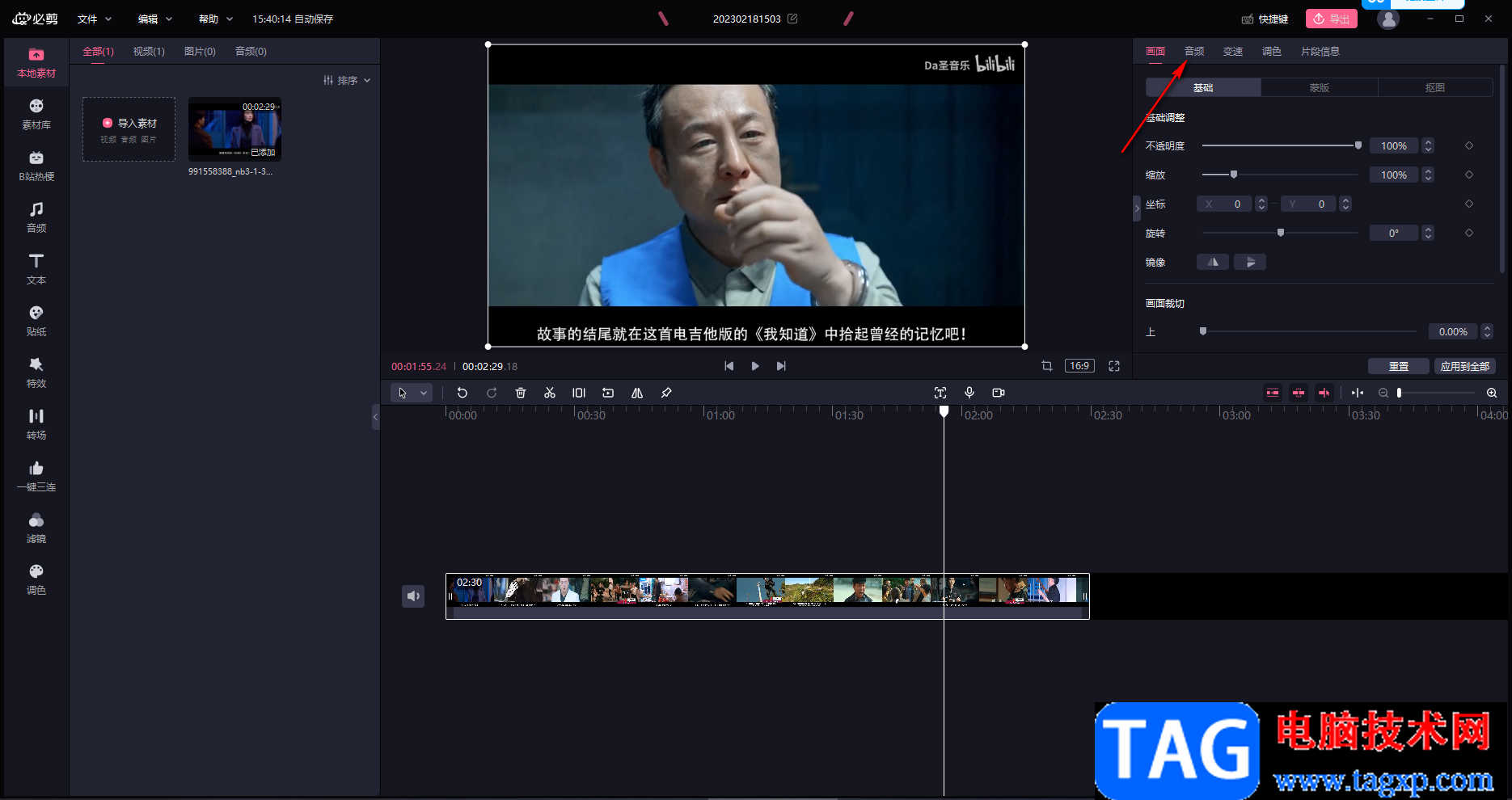Zoom out the timeline
Image resolution: width=1512 pixels, height=800 pixels.
[1383, 393]
